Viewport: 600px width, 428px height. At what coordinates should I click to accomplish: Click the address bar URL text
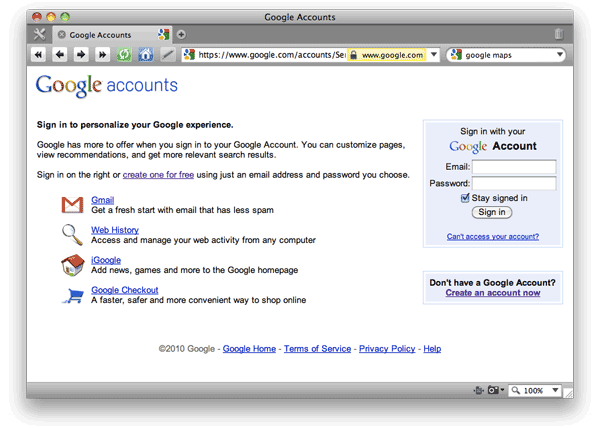pyautogui.click(x=272, y=55)
